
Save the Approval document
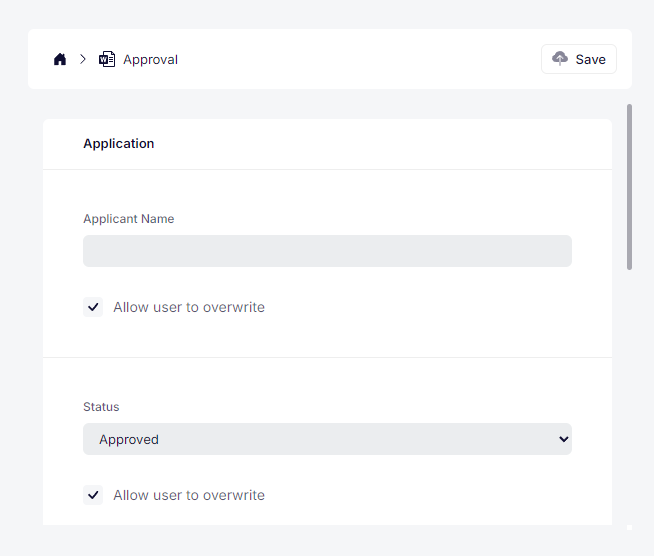pyautogui.click(x=579, y=59)
